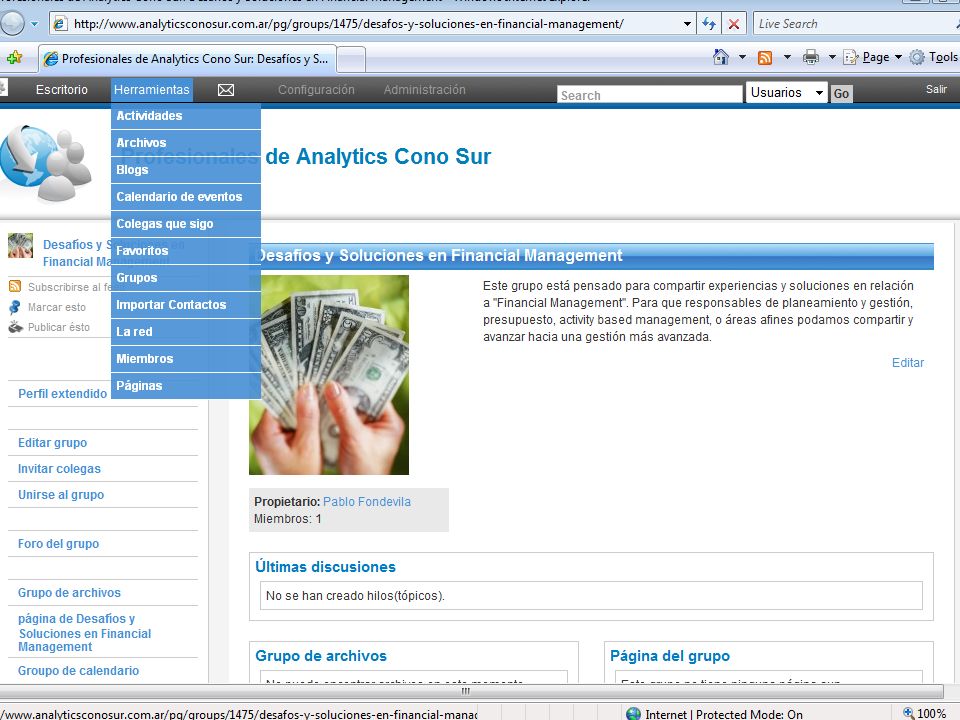Click the Go search button
Screen dimensions: 960x720
tap(841, 94)
